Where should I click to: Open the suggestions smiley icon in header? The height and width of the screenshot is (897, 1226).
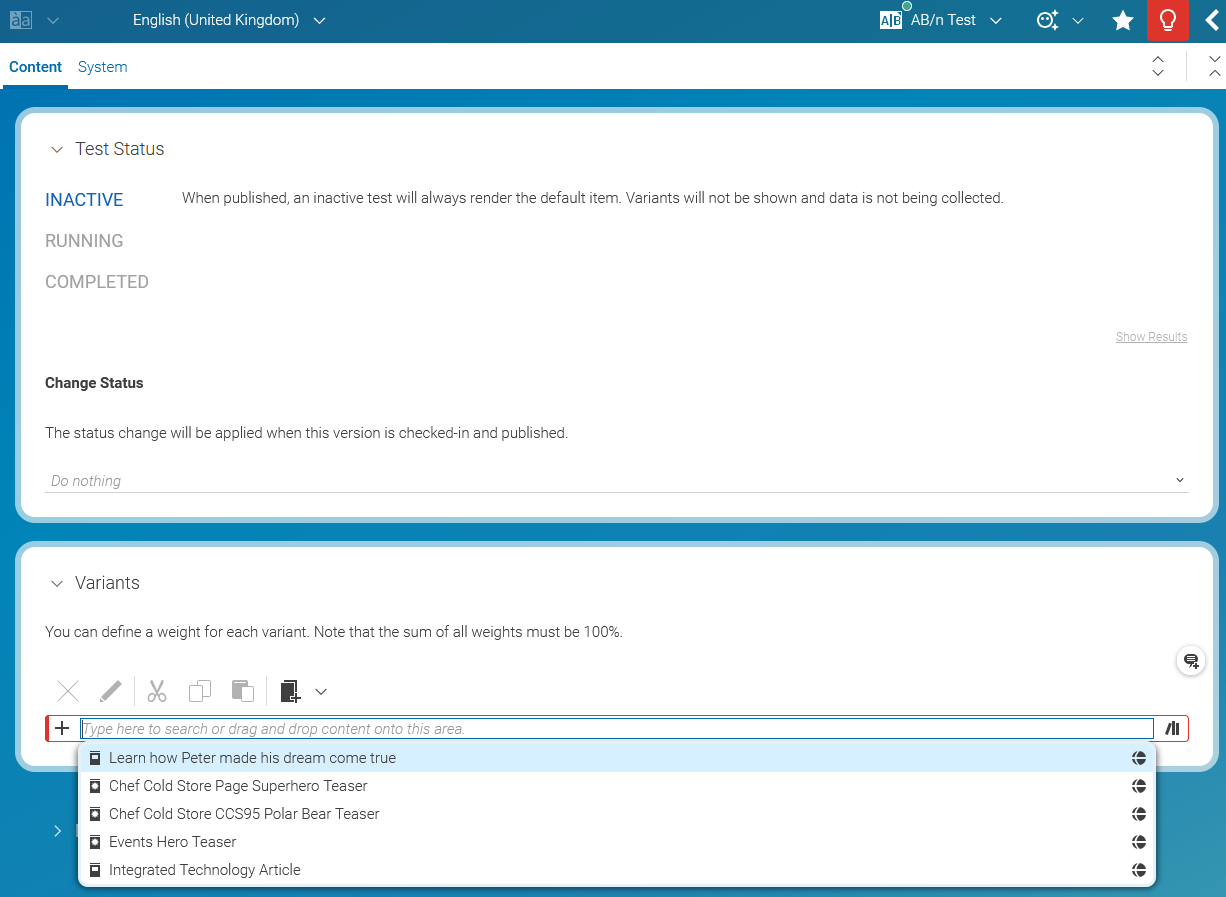click(1047, 20)
